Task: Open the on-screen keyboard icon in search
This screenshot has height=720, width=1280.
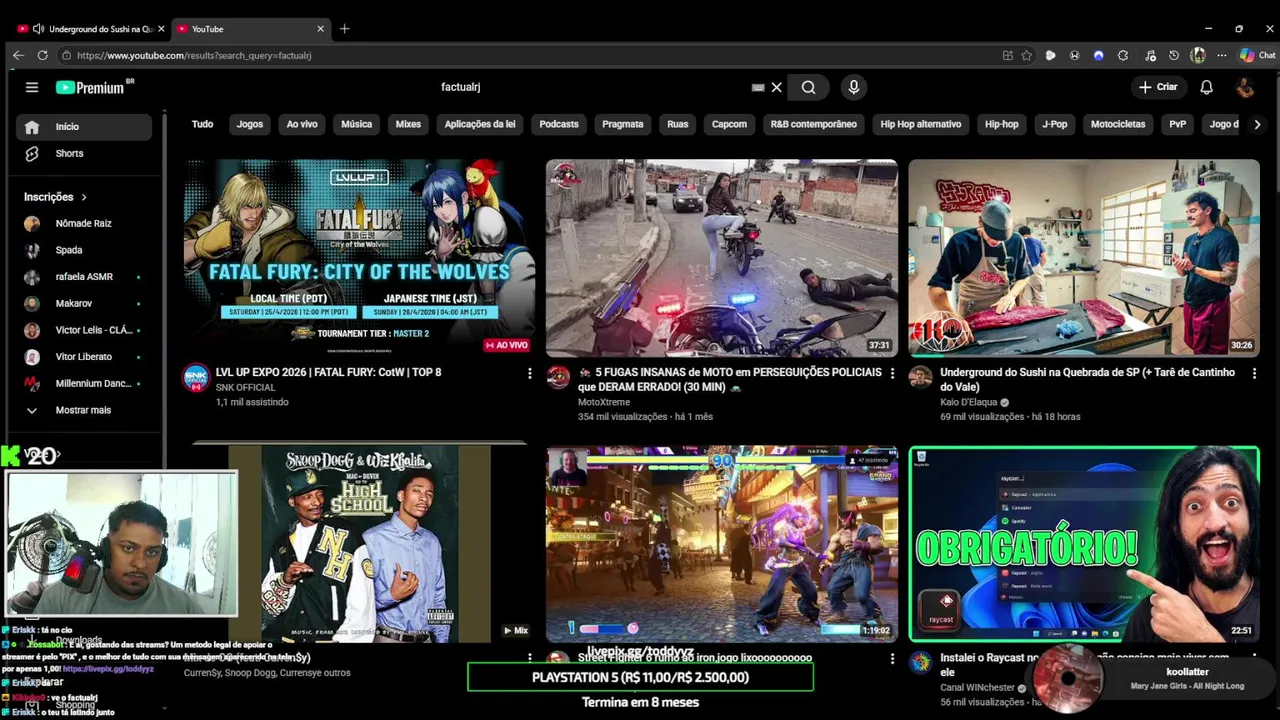Action: (758, 87)
